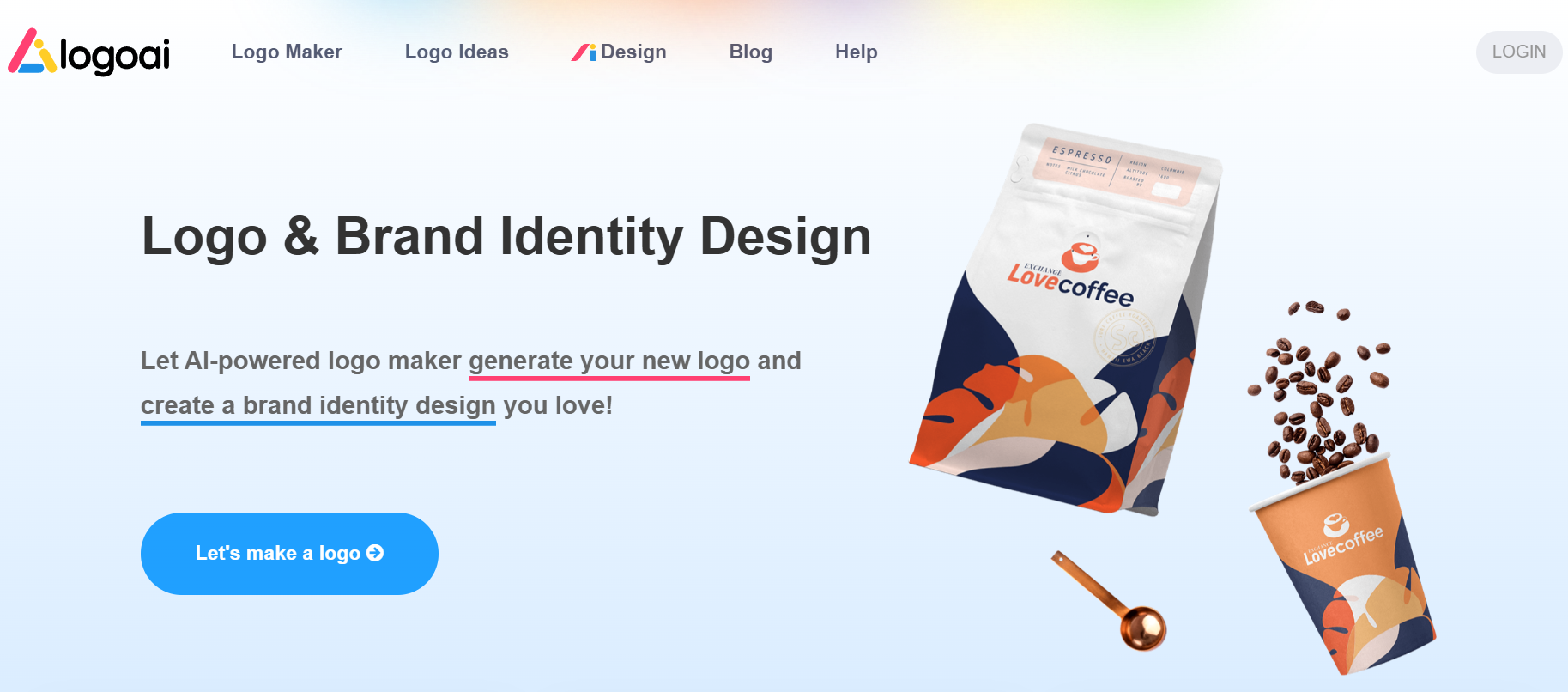Image resolution: width=1568 pixels, height=692 pixels.
Task: Click the logoai triangle logo icon
Action: pyautogui.click(x=33, y=52)
